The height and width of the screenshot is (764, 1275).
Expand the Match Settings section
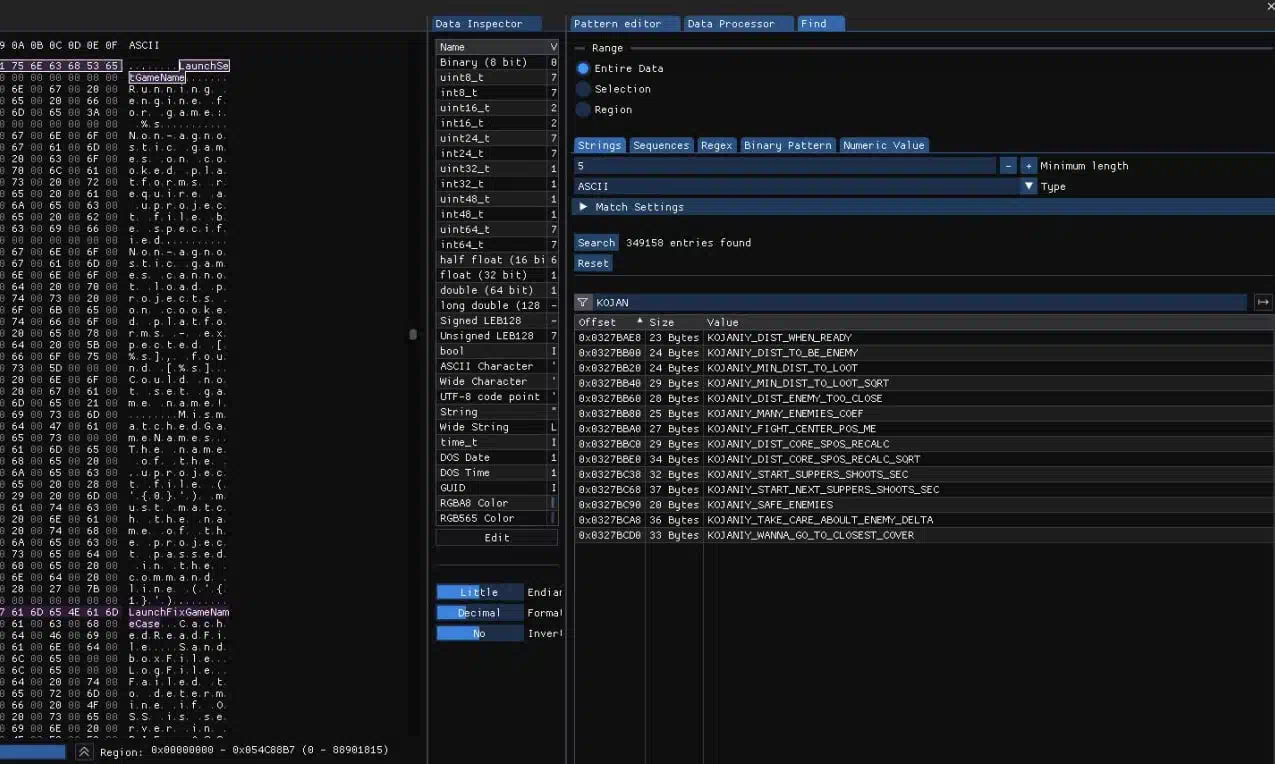tap(924, 207)
